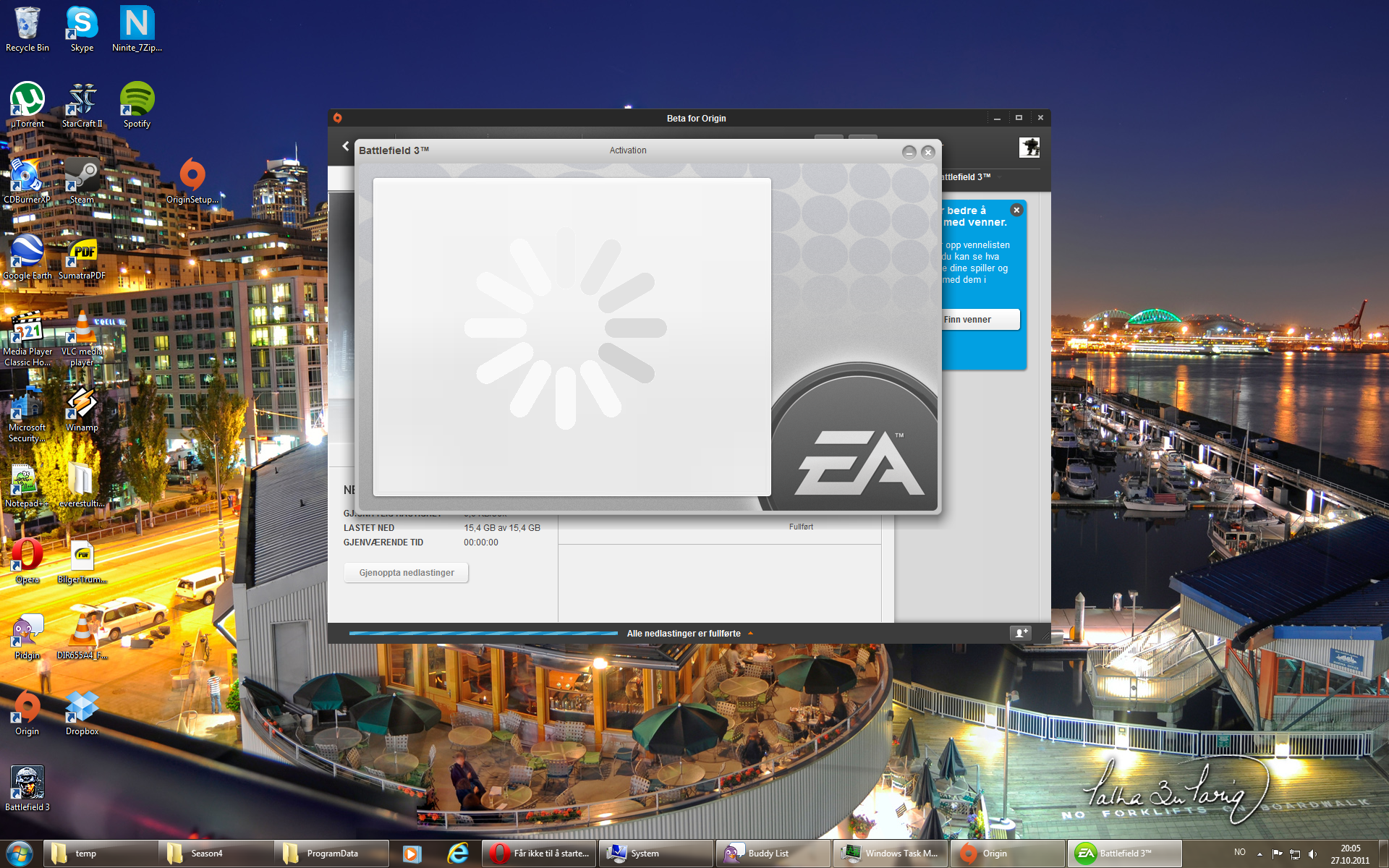1389x868 pixels.
Task: Select the Dropbox desktop icon
Action: click(x=82, y=712)
